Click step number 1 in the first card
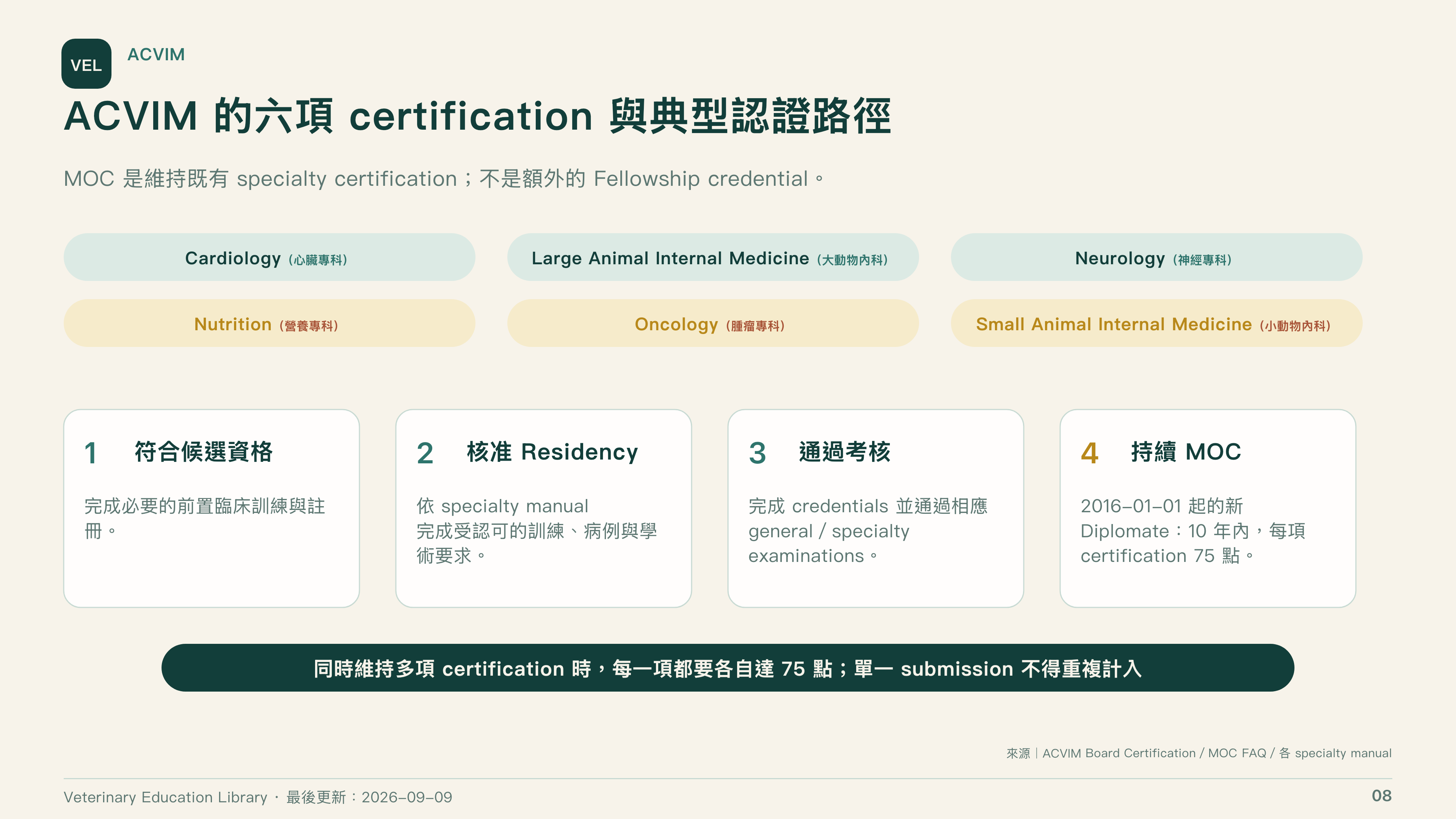The width and height of the screenshot is (1456, 819). [91, 453]
